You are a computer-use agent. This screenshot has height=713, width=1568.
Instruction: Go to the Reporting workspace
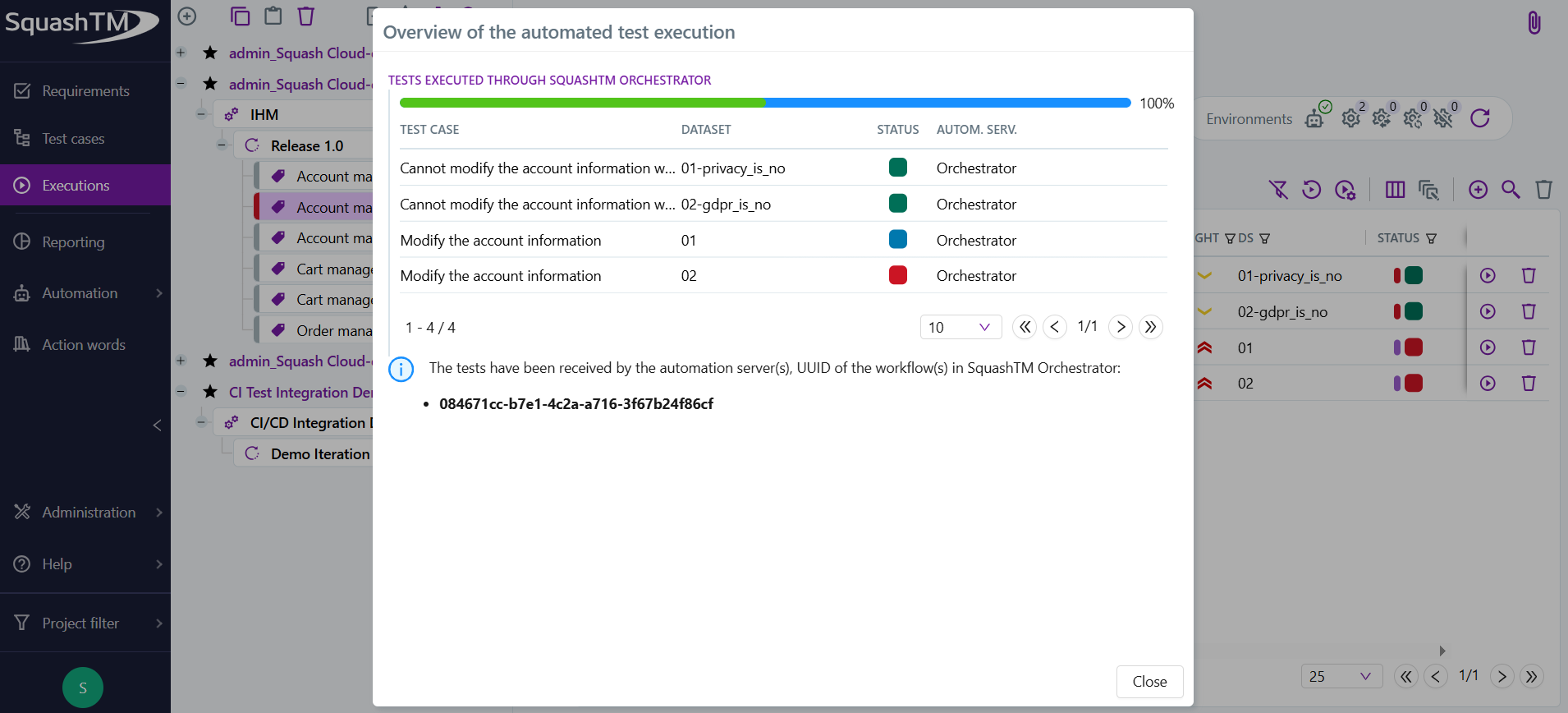(x=73, y=242)
